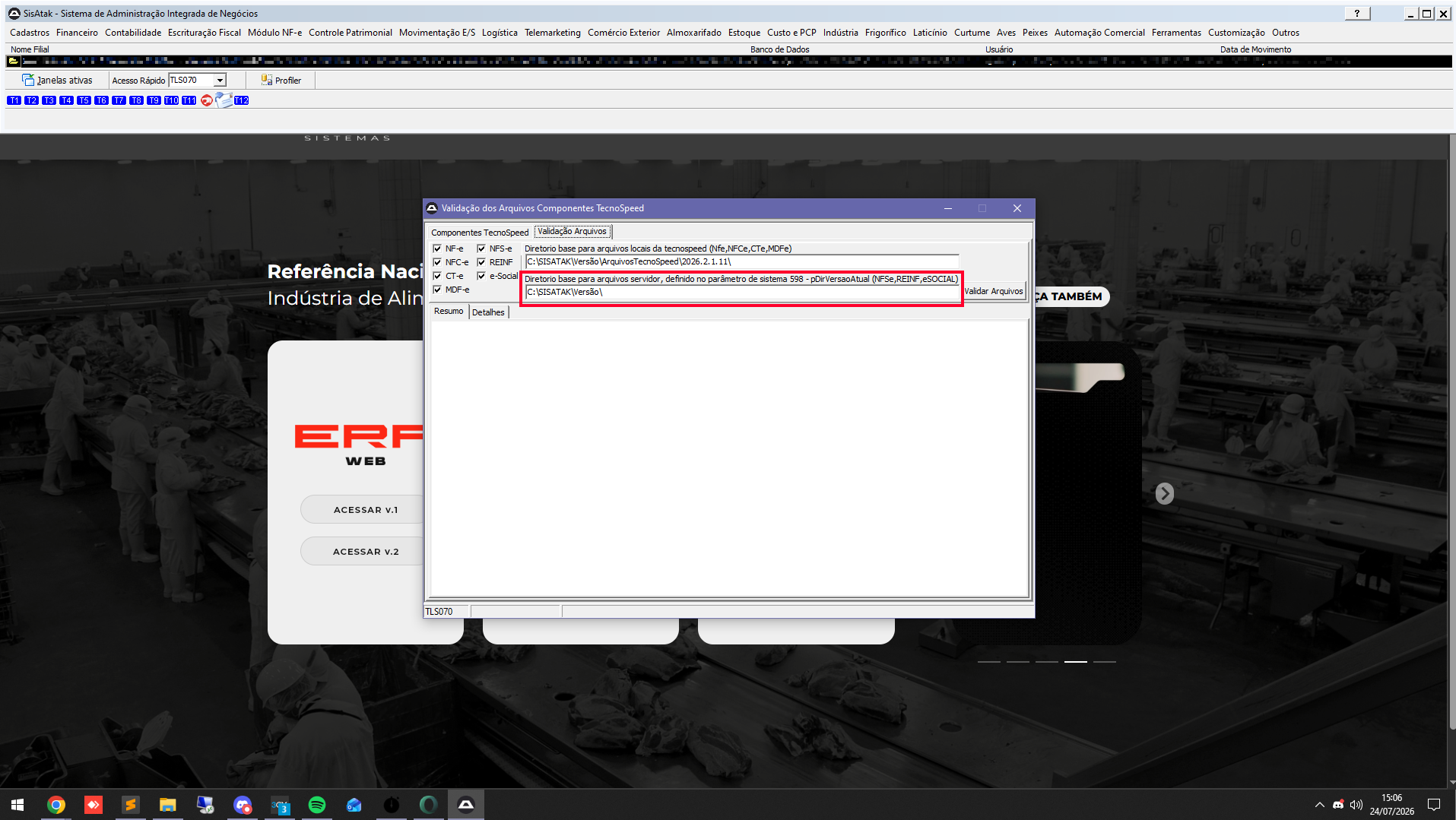Click the help question mark button
Viewport: 1456px width, 820px height.
pos(1357,14)
